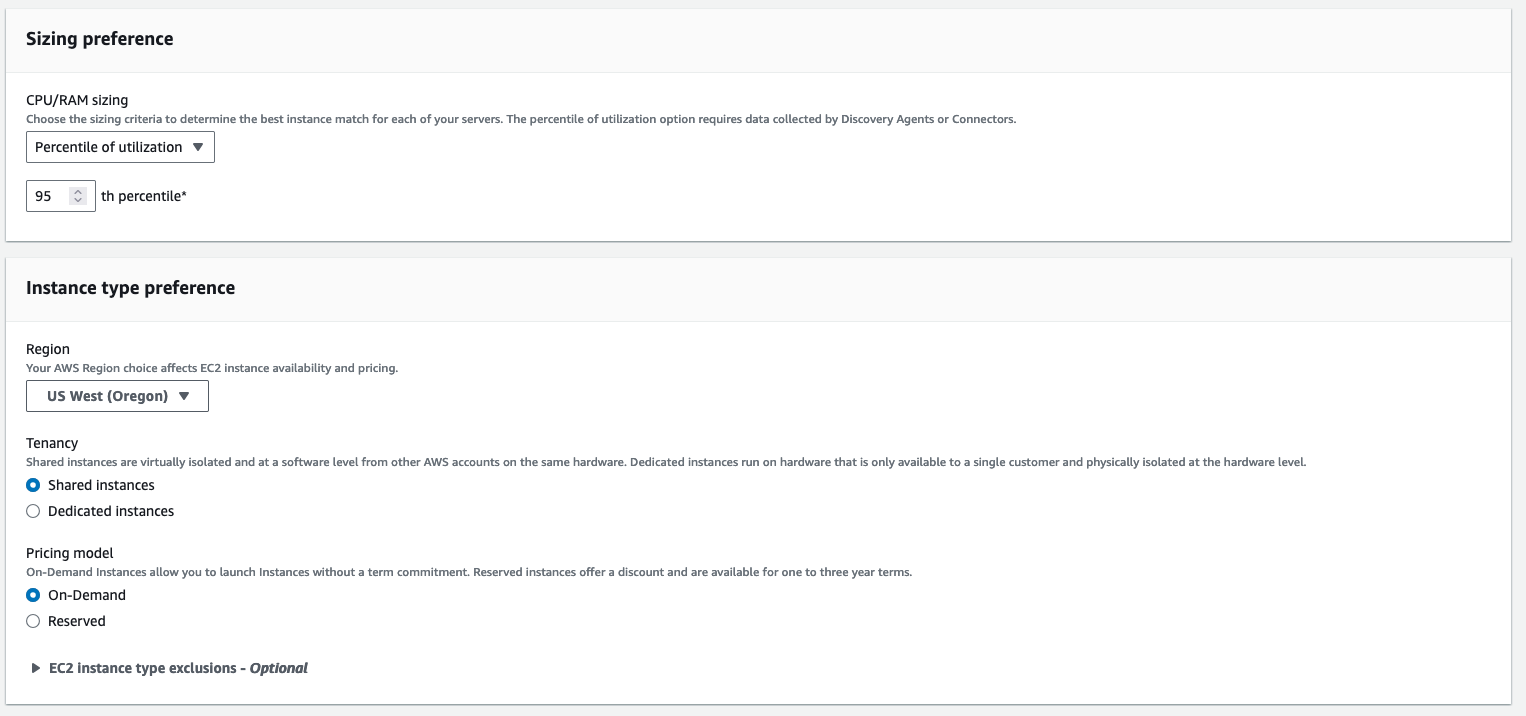Viewport: 1526px width, 716px height.
Task: Click the Pricing model section label
Action: pyautogui.click(x=68, y=553)
